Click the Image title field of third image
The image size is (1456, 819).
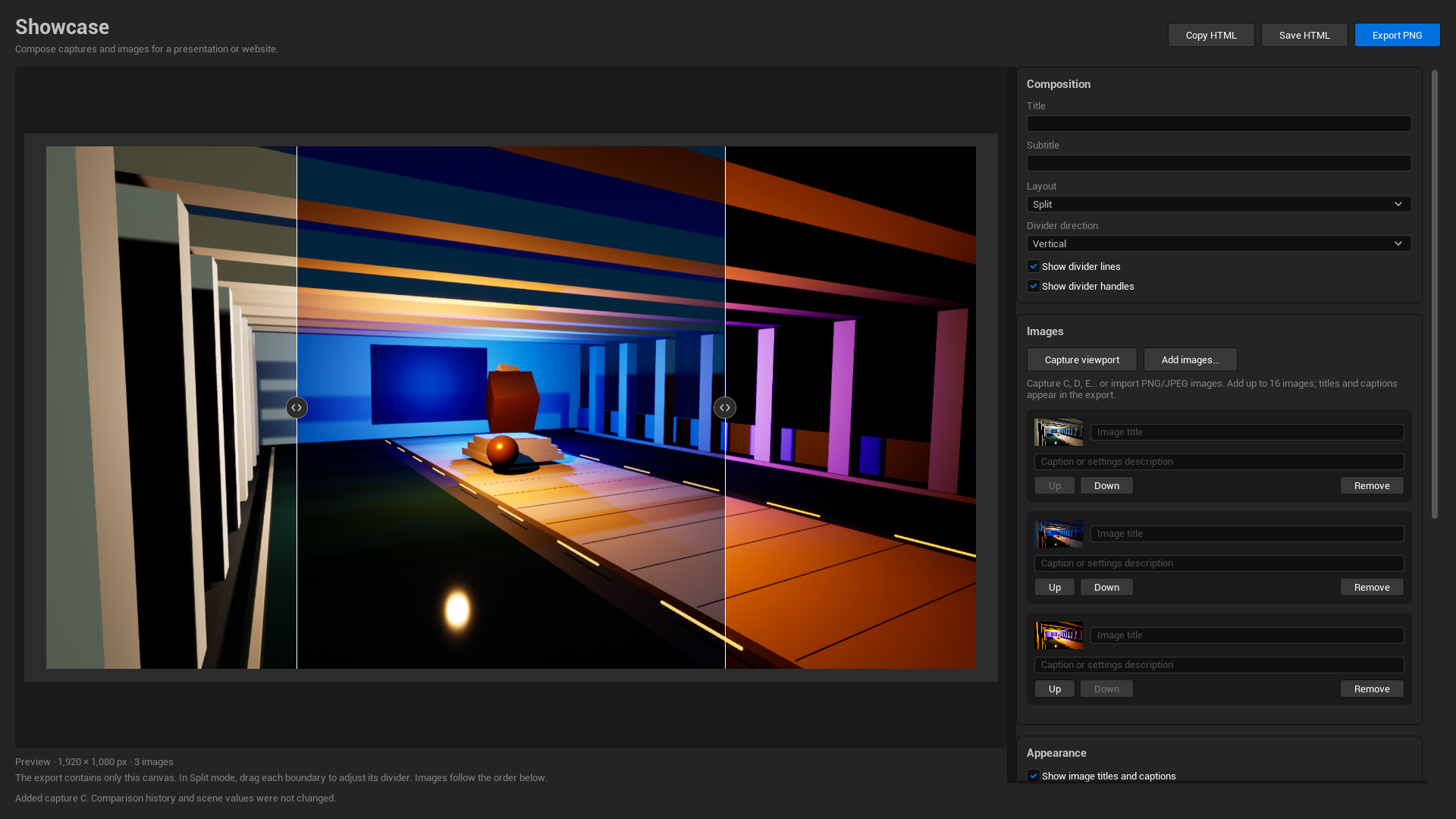tap(1247, 635)
